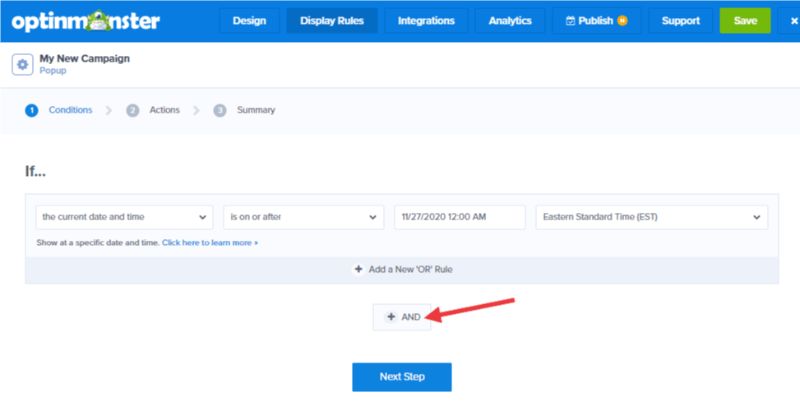Click the calendar icon in Publish
This screenshot has height=420, width=800.
(x=570, y=21)
